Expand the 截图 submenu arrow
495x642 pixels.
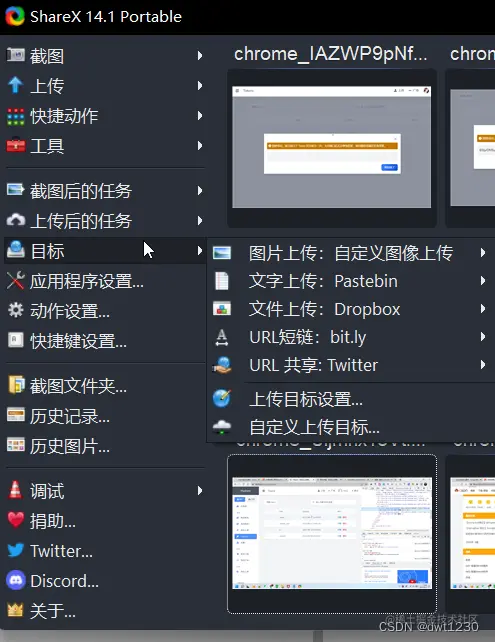[x=200, y=55]
